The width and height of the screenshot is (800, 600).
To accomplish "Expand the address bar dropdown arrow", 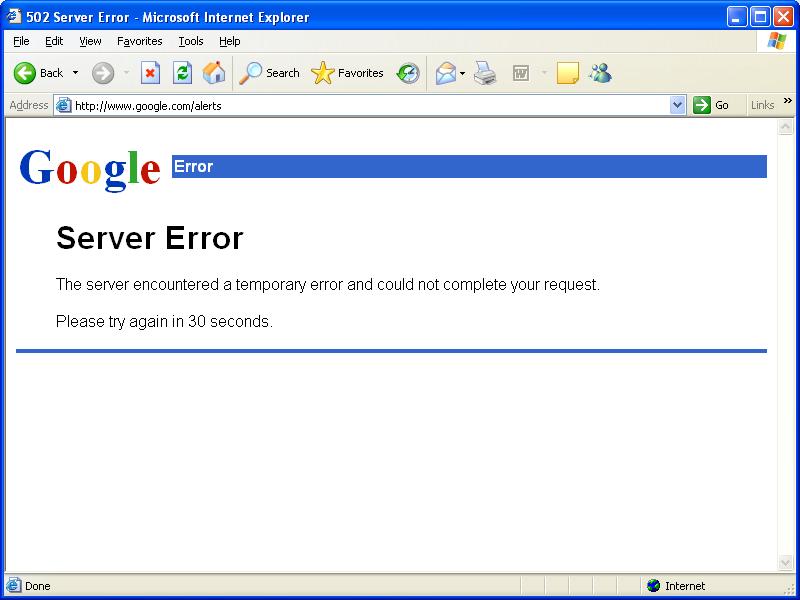I will click(x=677, y=106).
